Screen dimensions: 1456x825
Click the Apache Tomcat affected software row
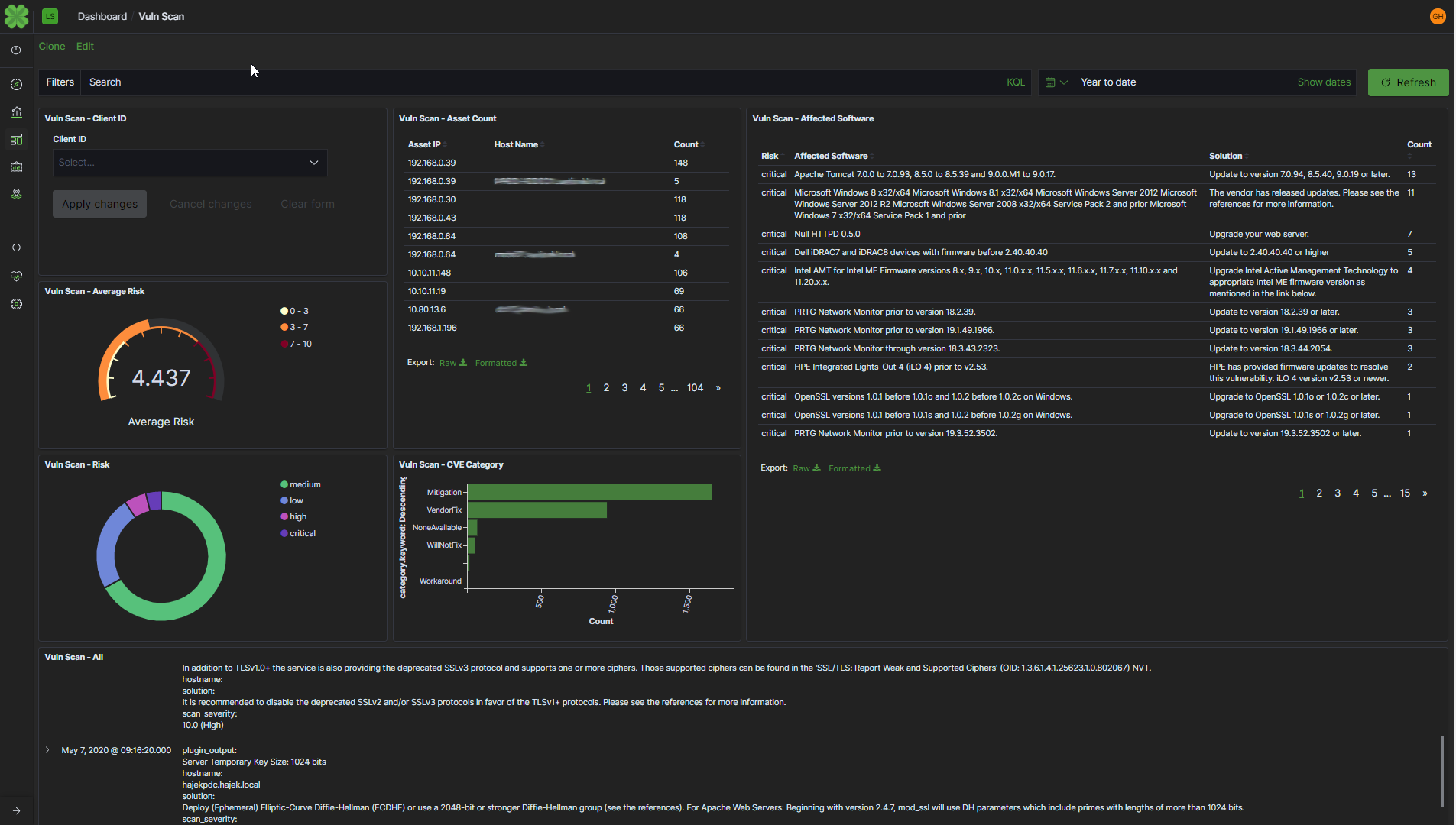tap(1096, 175)
